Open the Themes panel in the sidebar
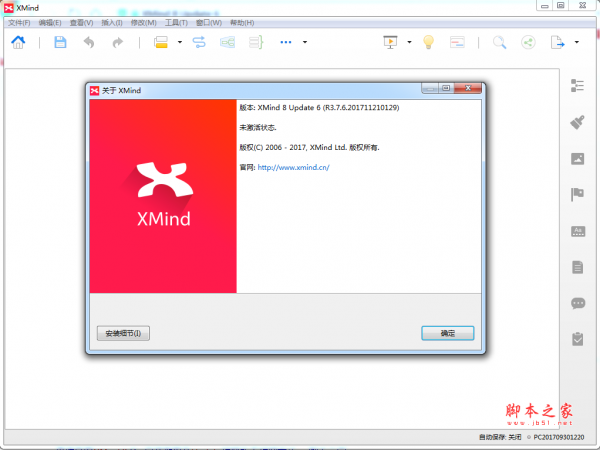This screenshot has height=450, width=600. tap(578, 231)
